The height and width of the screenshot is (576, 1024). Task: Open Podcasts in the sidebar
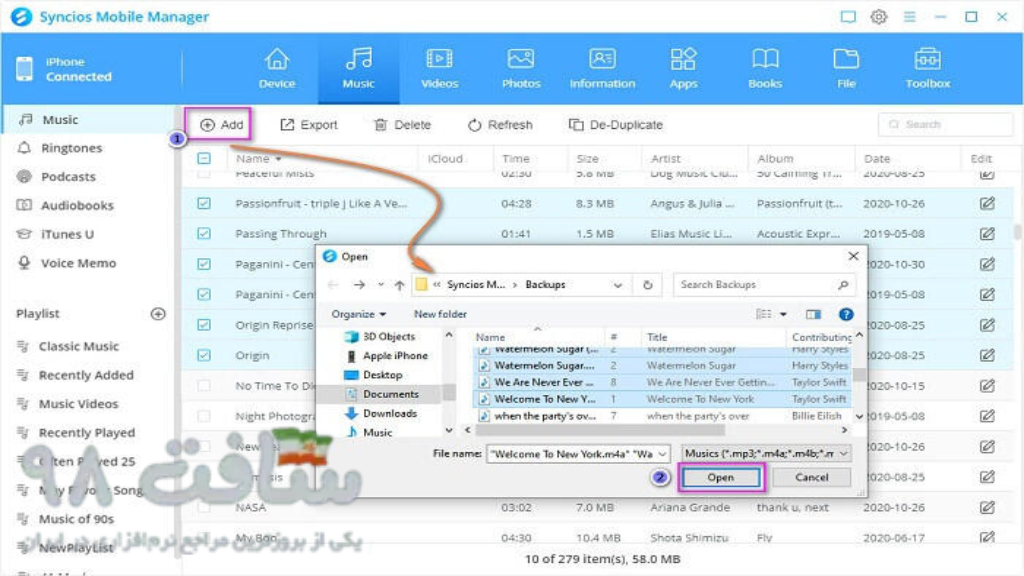click(x=68, y=177)
